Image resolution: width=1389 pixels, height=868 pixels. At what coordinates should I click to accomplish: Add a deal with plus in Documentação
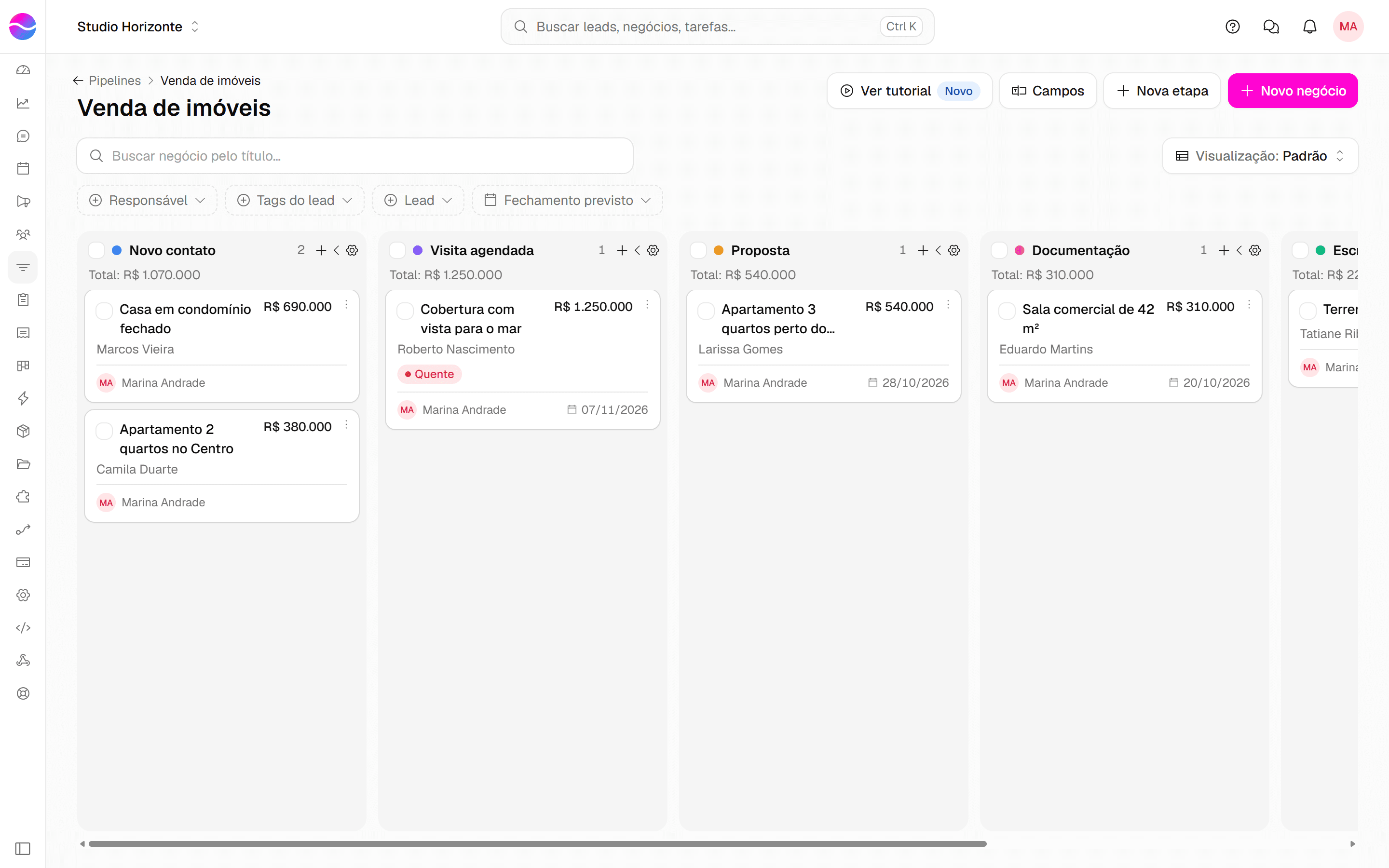[x=1224, y=250]
